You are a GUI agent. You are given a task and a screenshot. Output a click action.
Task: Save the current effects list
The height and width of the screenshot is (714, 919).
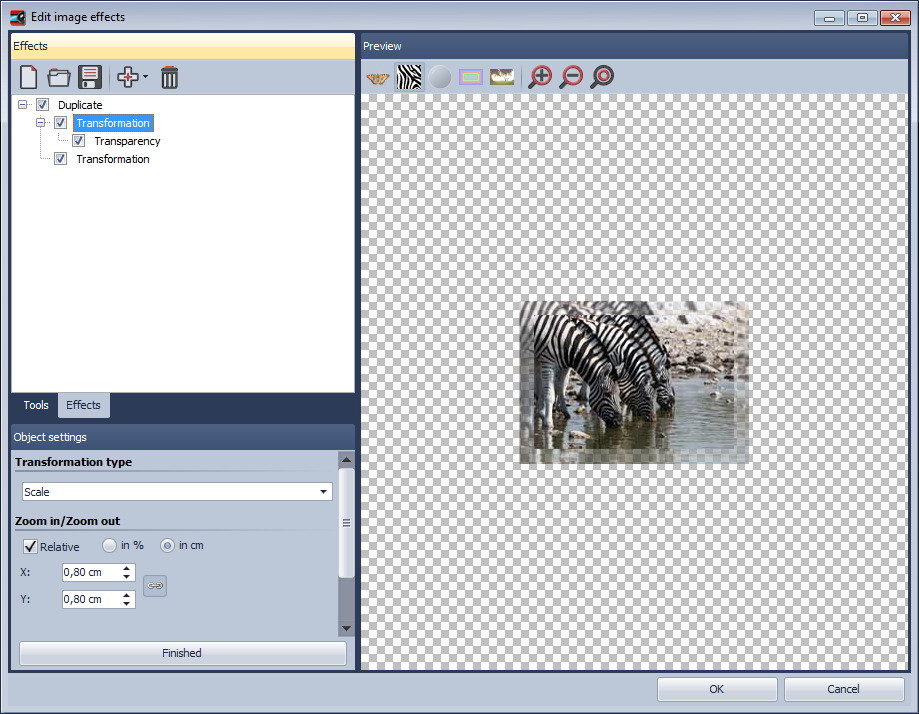89,77
